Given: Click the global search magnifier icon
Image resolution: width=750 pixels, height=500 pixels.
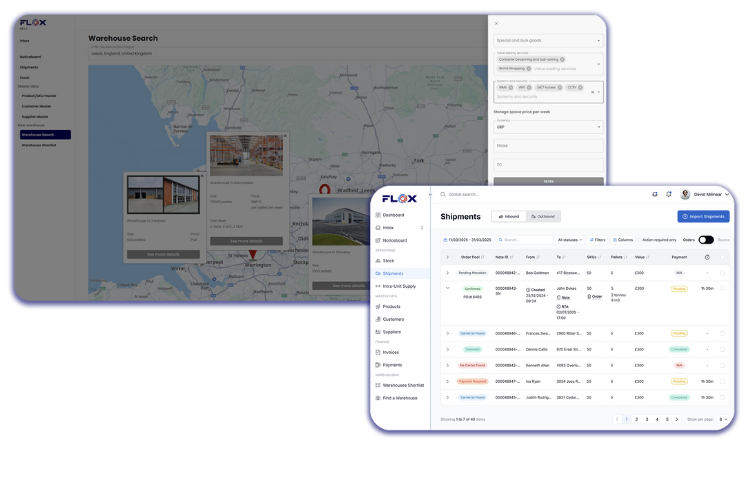Looking at the screenshot, I should coord(443,194).
